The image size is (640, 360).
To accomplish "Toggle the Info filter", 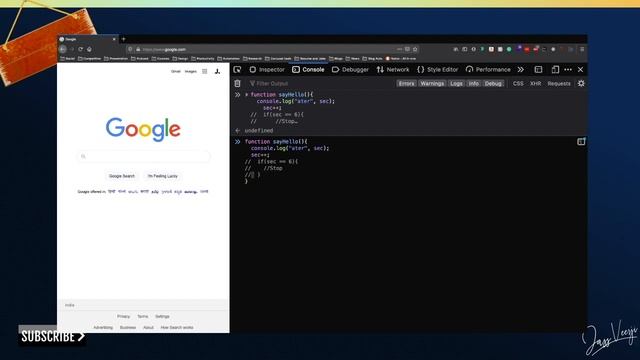I will 473,83.
